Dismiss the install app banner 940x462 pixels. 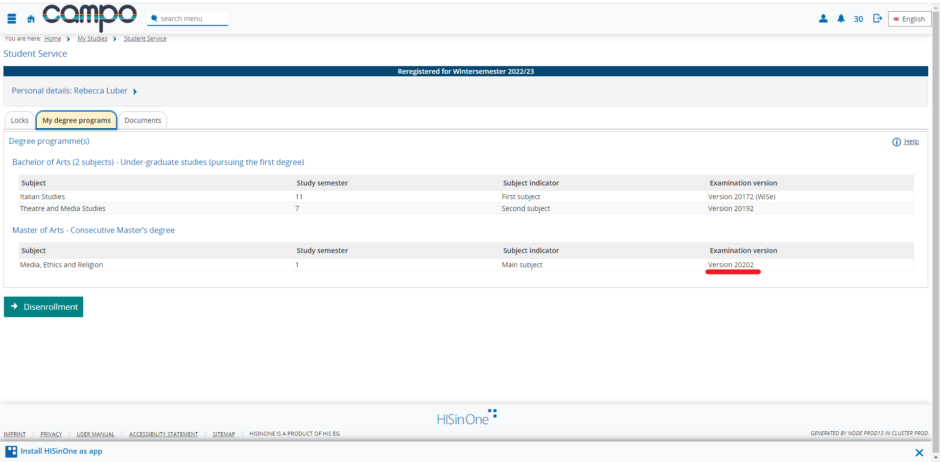point(919,452)
